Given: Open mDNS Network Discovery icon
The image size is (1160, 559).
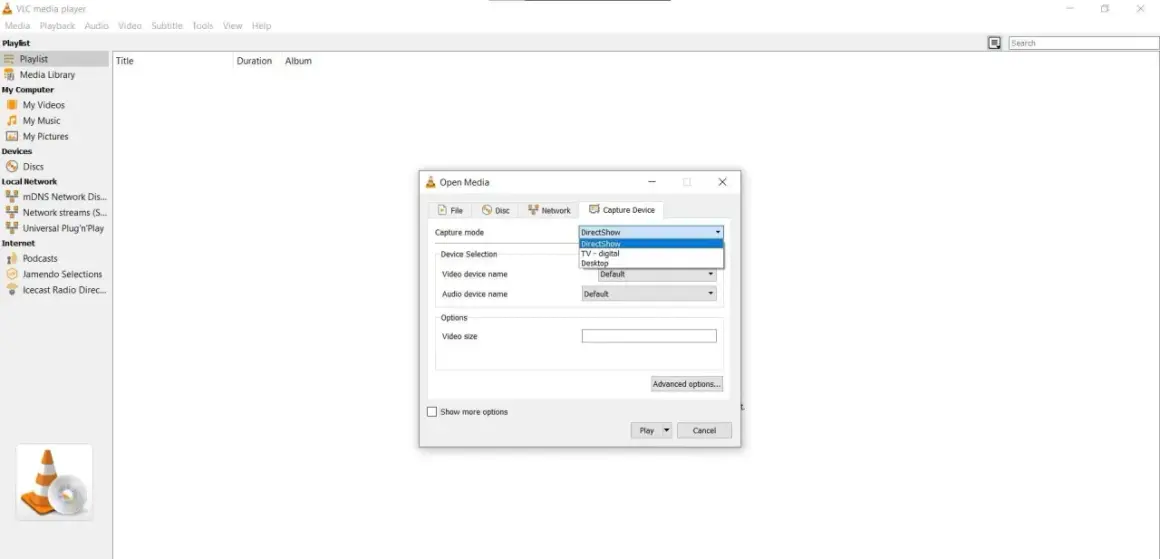Looking at the screenshot, I should coord(12,197).
